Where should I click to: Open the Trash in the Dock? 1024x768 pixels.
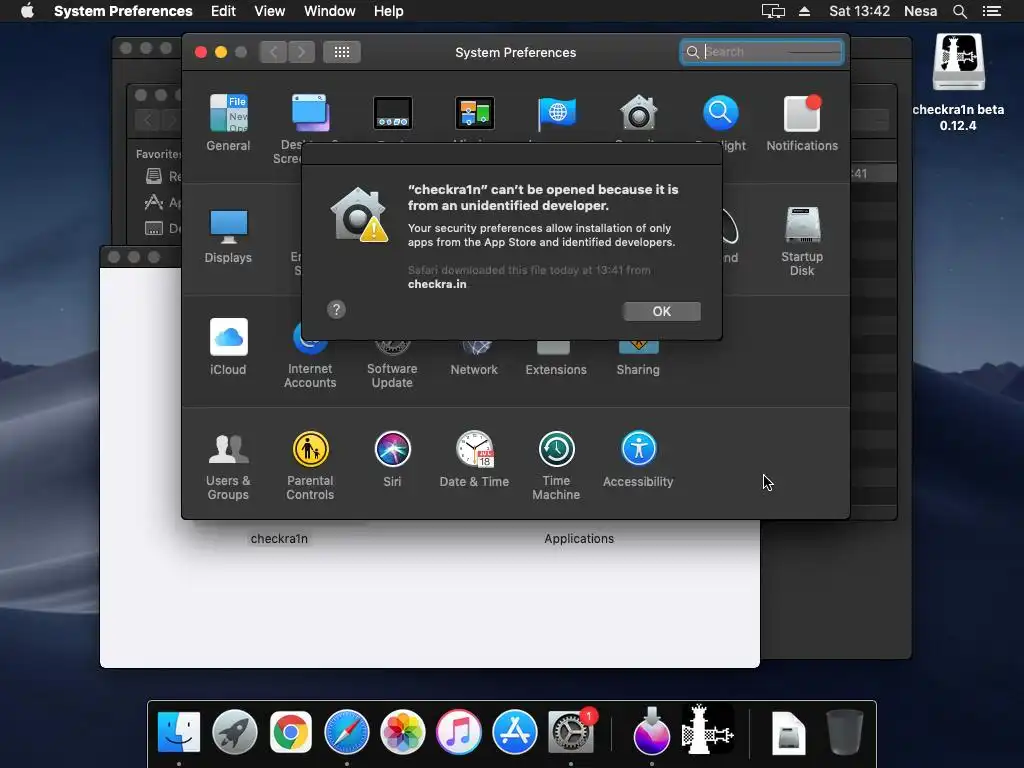pyautogui.click(x=844, y=731)
